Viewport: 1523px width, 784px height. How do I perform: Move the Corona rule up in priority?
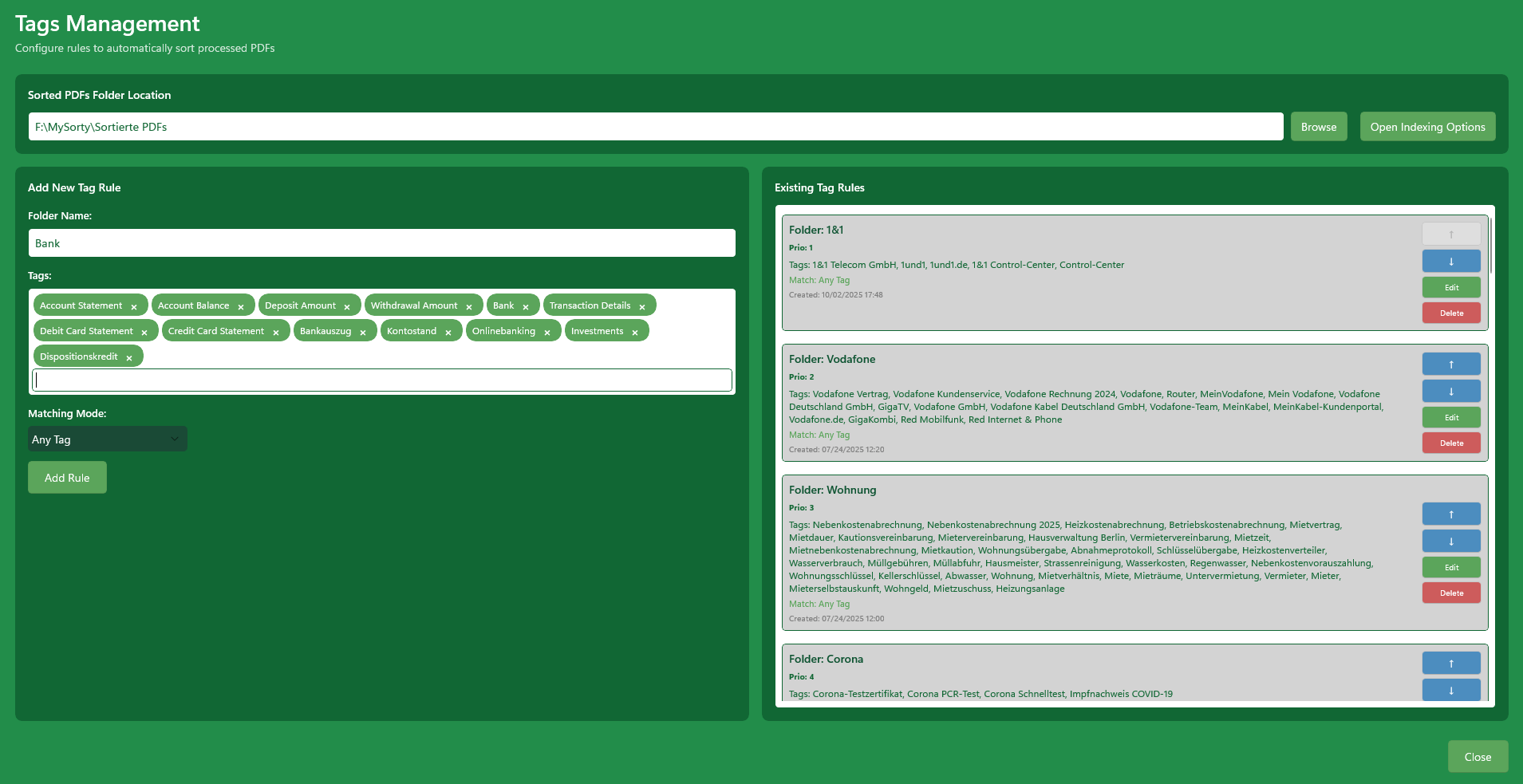[1450, 663]
